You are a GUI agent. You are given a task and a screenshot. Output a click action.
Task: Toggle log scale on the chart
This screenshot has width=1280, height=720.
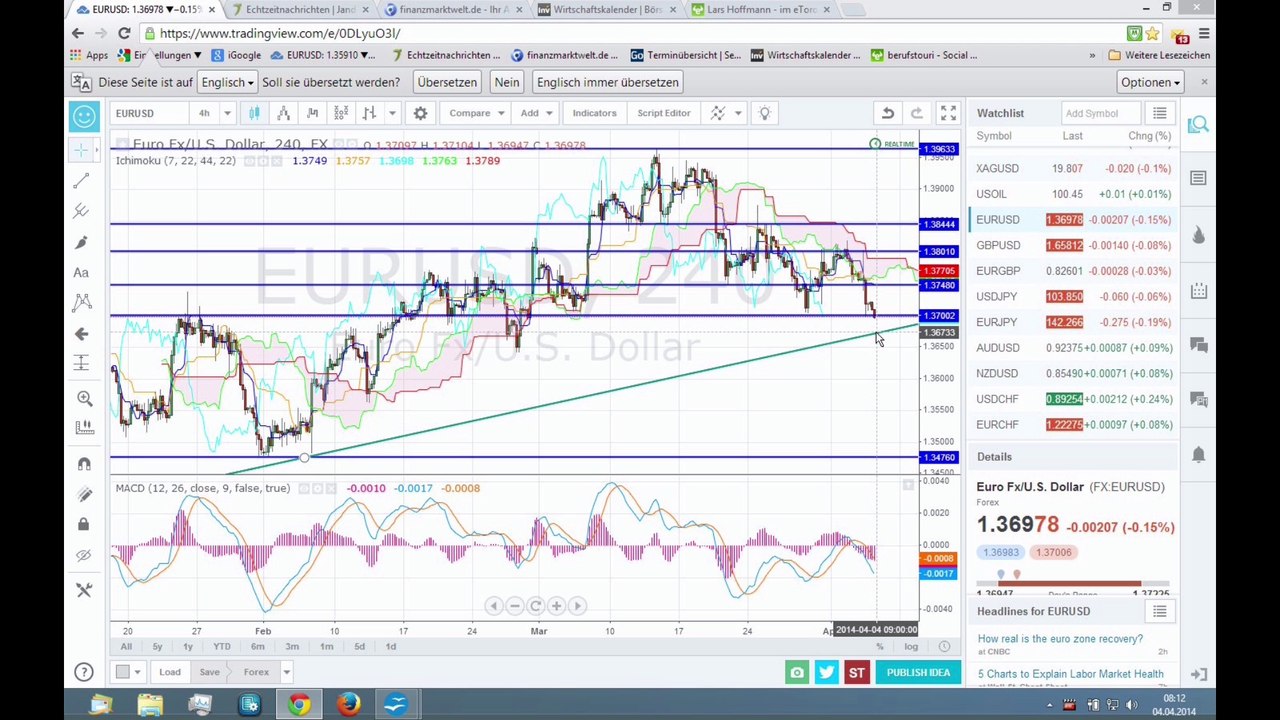tap(911, 647)
